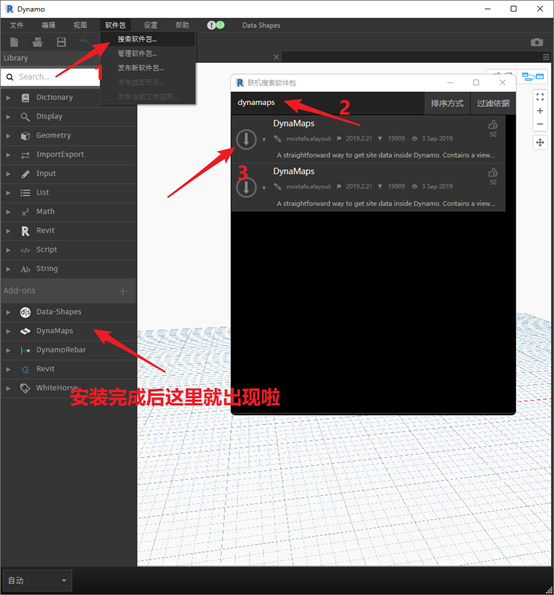Open version dropdown beside first DynaMaps download
The image size is (554, 595).
point(264,139)
